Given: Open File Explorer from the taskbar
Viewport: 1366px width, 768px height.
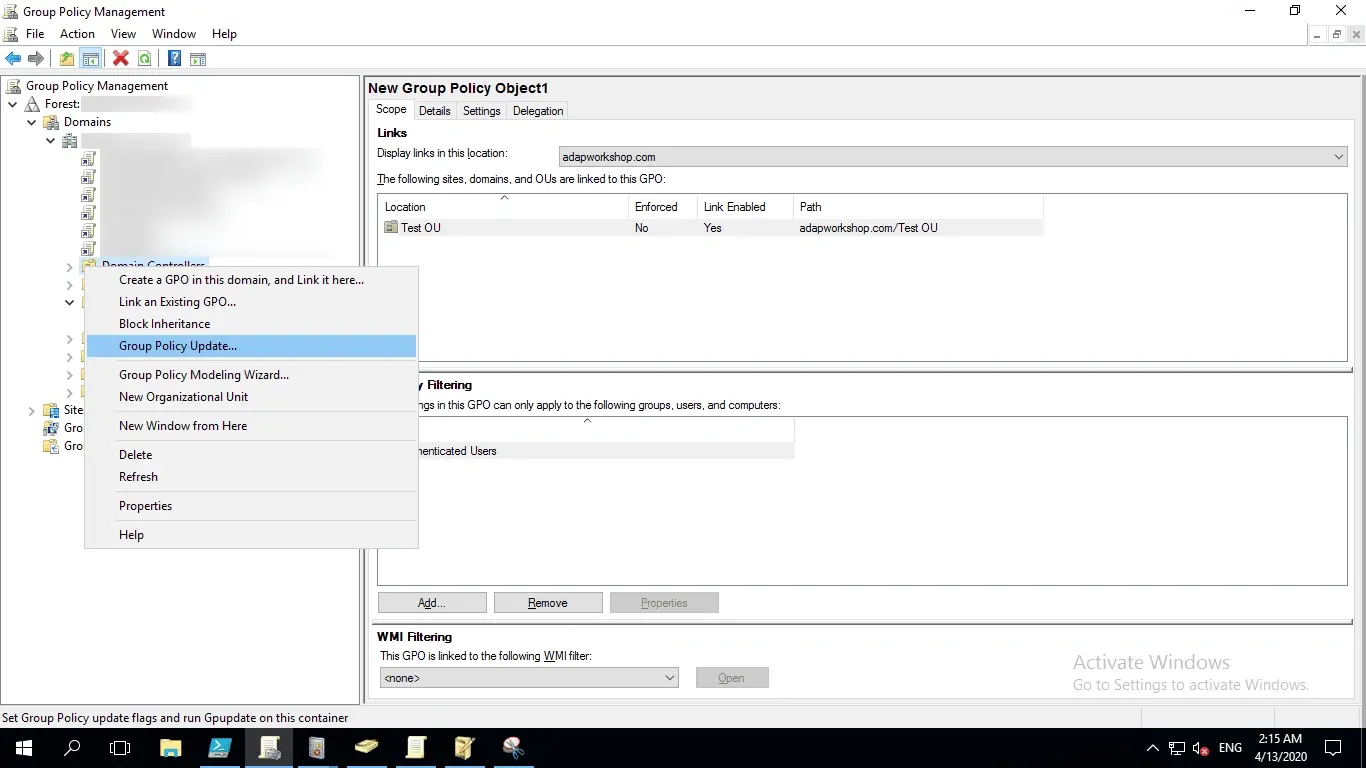Looking at the screenshot, I should coord(171,747).
